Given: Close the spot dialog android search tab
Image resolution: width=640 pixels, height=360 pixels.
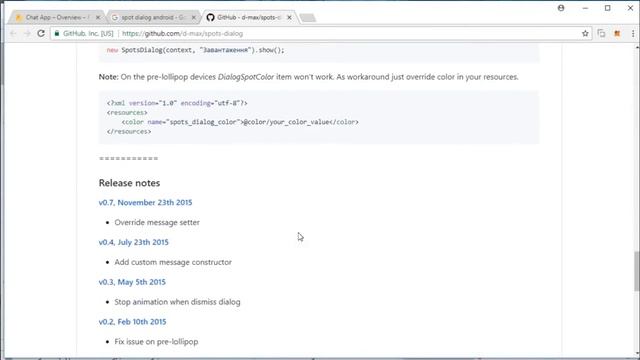Looking at the screenshot, I should (x=193, y=17).
